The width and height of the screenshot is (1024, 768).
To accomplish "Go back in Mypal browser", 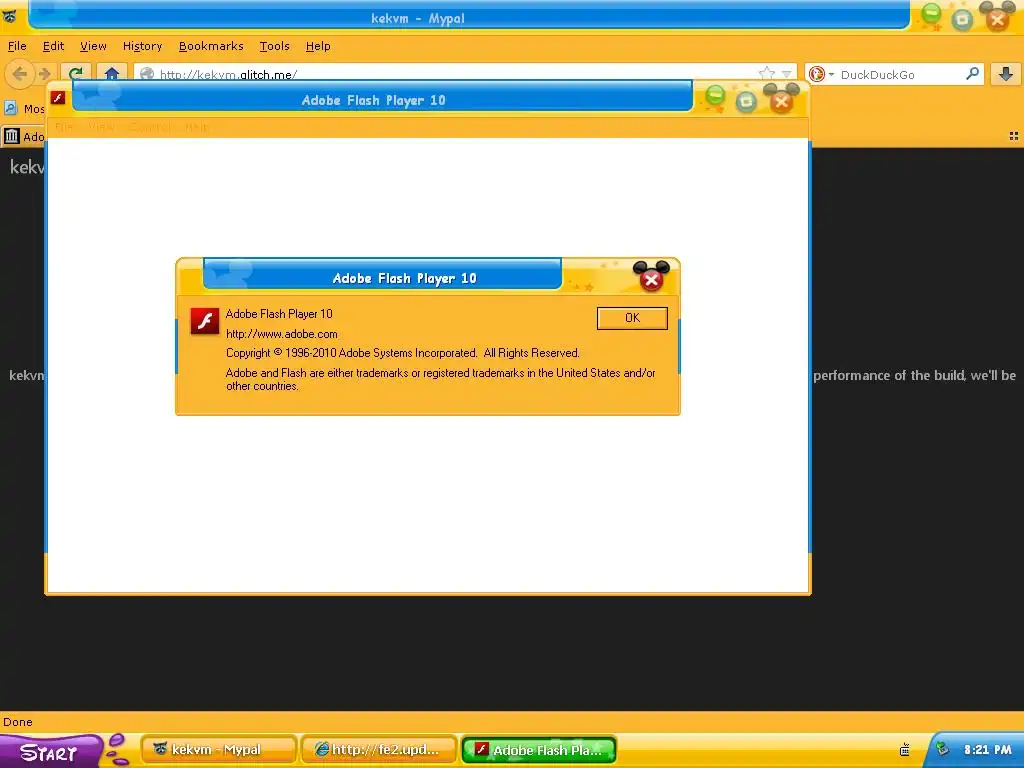I will pyautogui.click(x=20, y=74).
